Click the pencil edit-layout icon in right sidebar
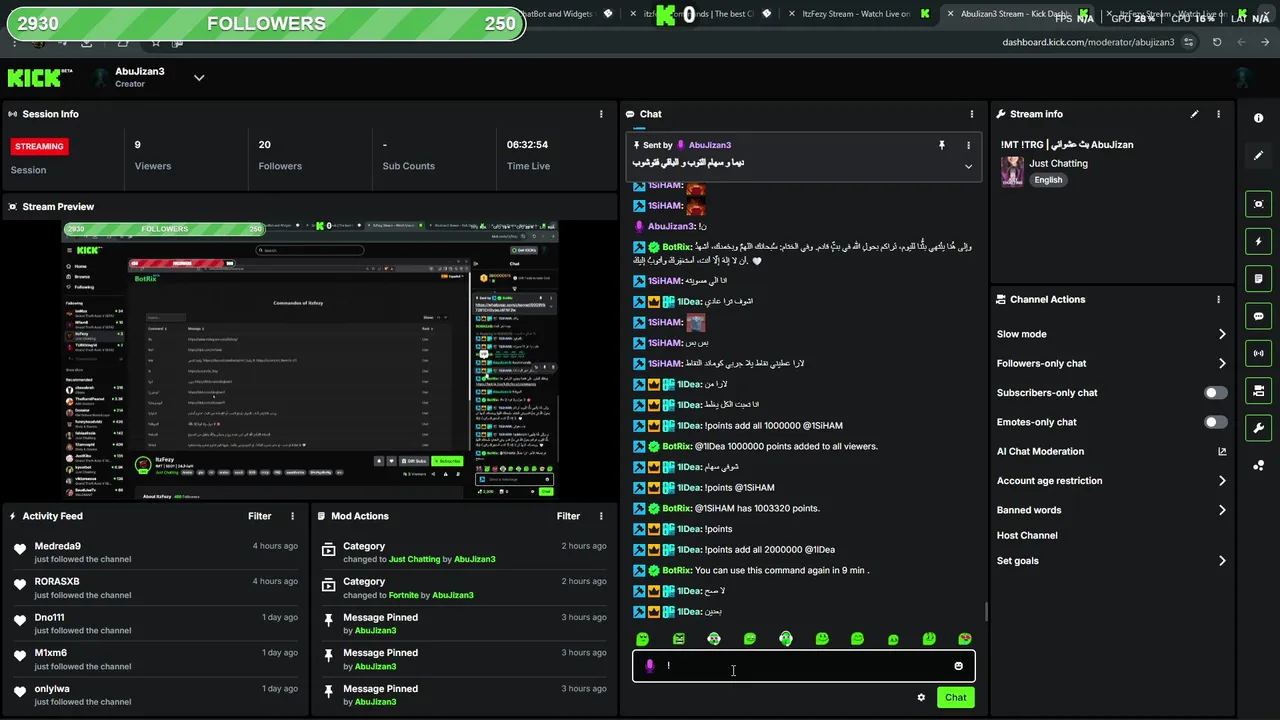Image resolution: width=1280 pixels, height=720 pixels. click(x=1258, y=155)
